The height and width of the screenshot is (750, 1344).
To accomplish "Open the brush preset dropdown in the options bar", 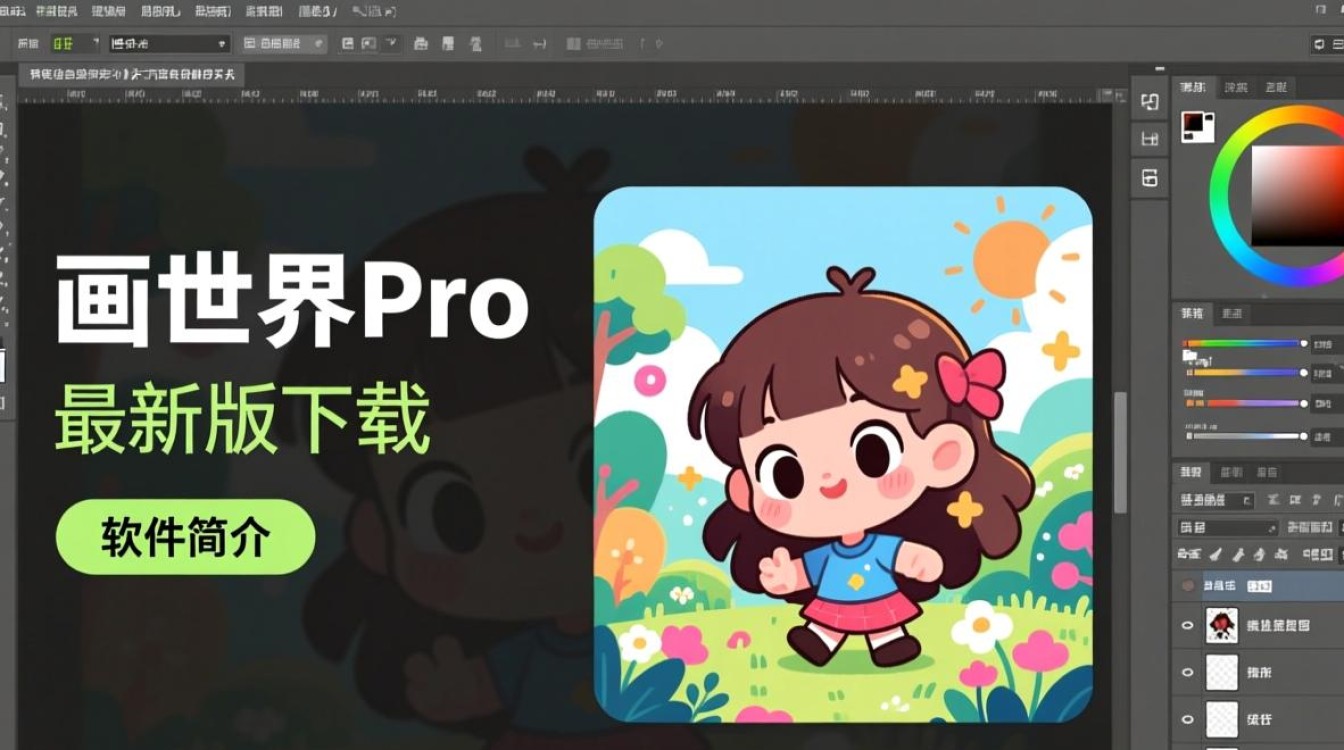I will 168,44.
